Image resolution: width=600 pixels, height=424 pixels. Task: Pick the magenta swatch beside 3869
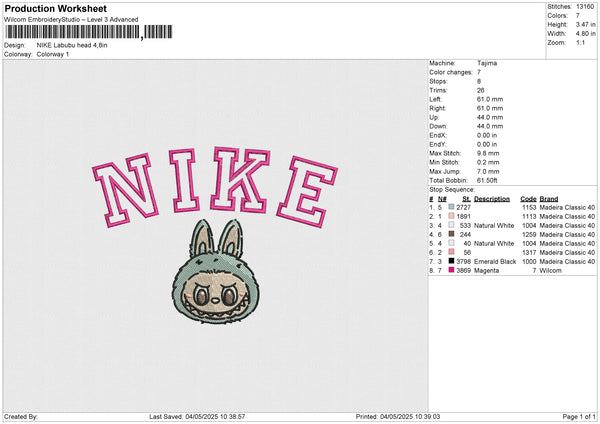click(451, 270)
